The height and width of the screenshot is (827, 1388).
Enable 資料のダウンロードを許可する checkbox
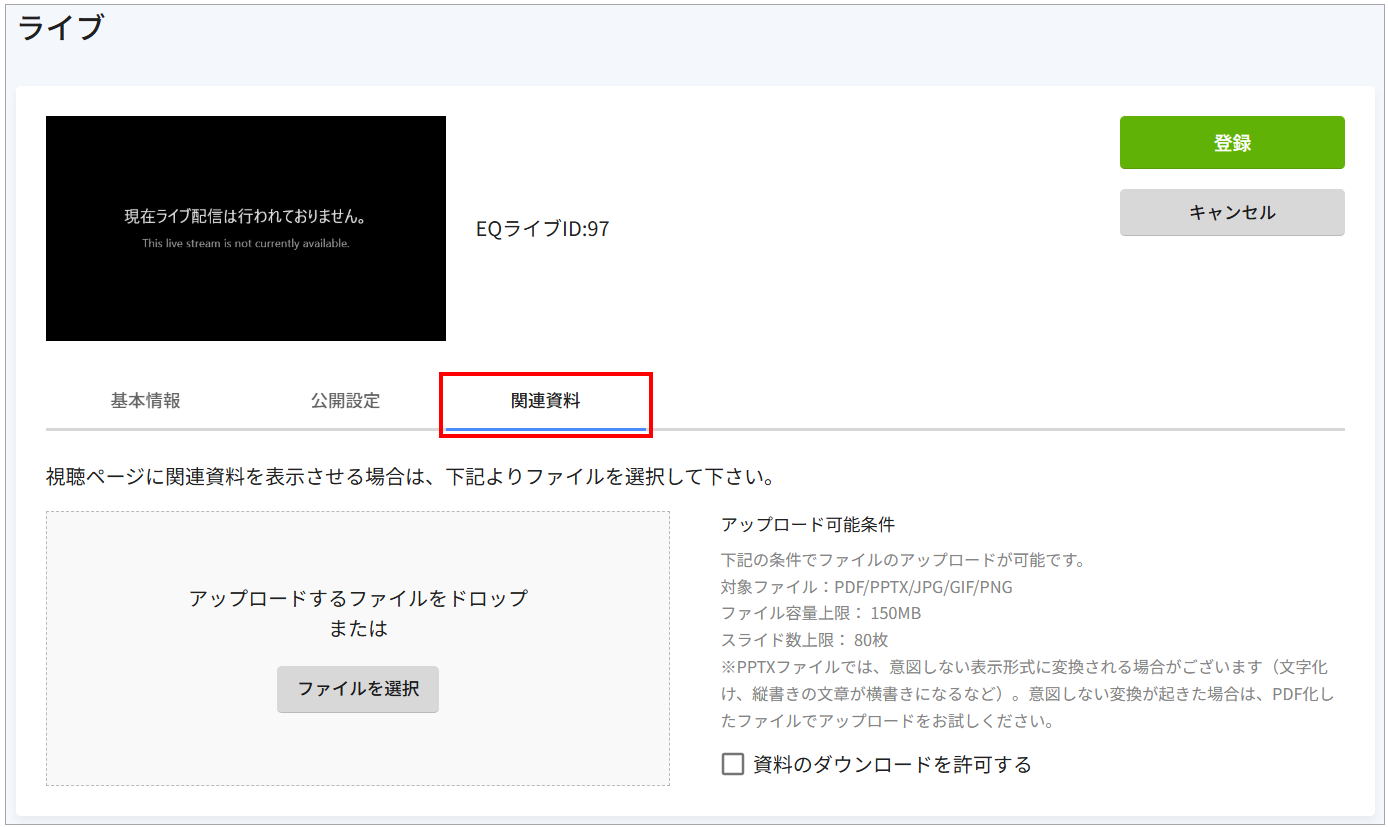(733, 765)
